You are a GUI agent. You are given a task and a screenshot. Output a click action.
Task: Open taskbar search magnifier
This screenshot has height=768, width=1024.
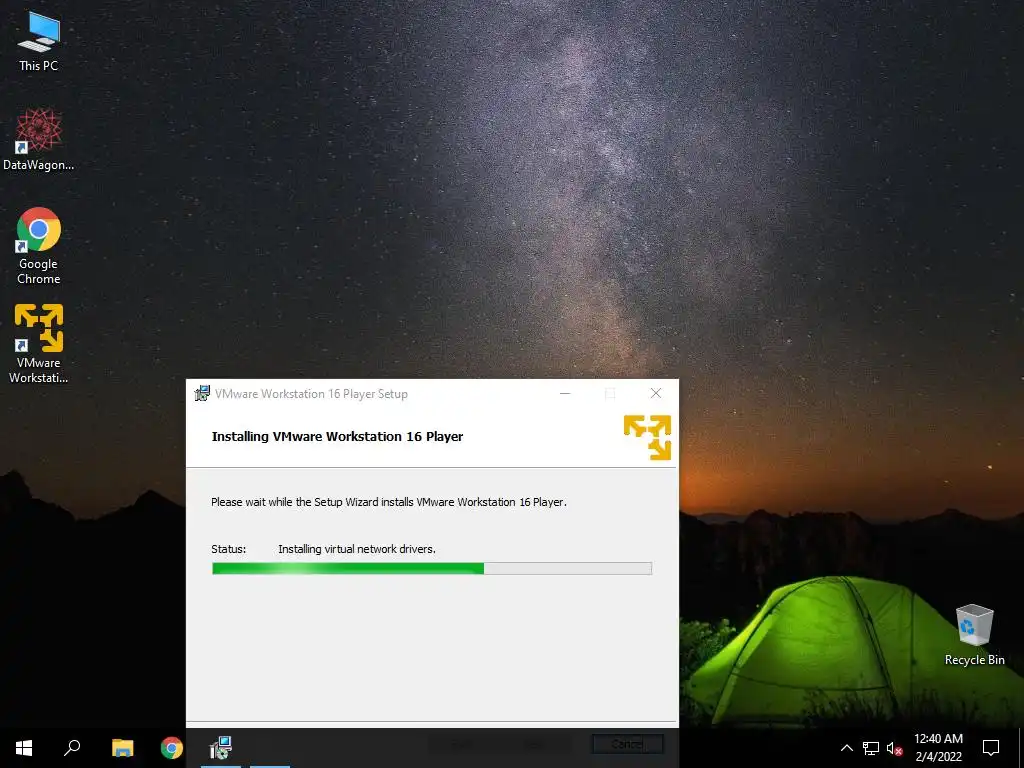(72, 748)
